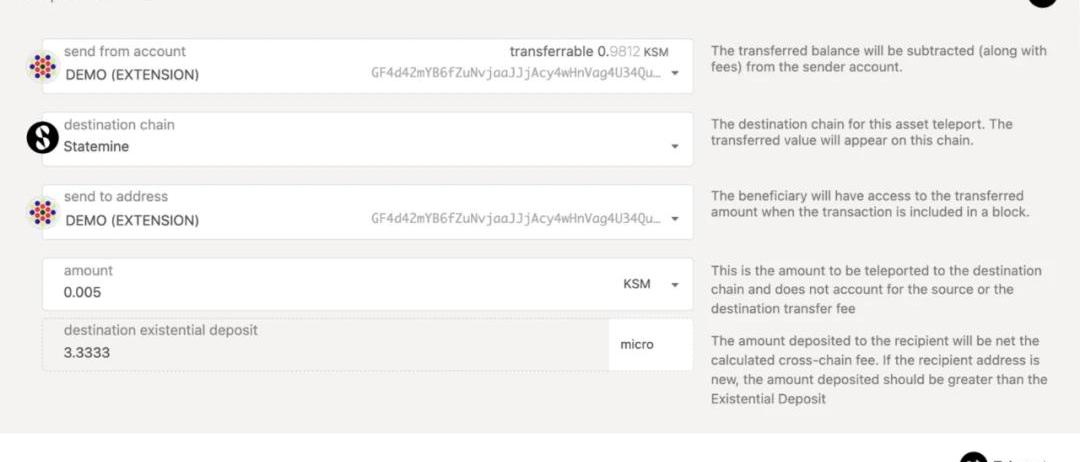Click the Statemine chain logo

pos(42,138)
